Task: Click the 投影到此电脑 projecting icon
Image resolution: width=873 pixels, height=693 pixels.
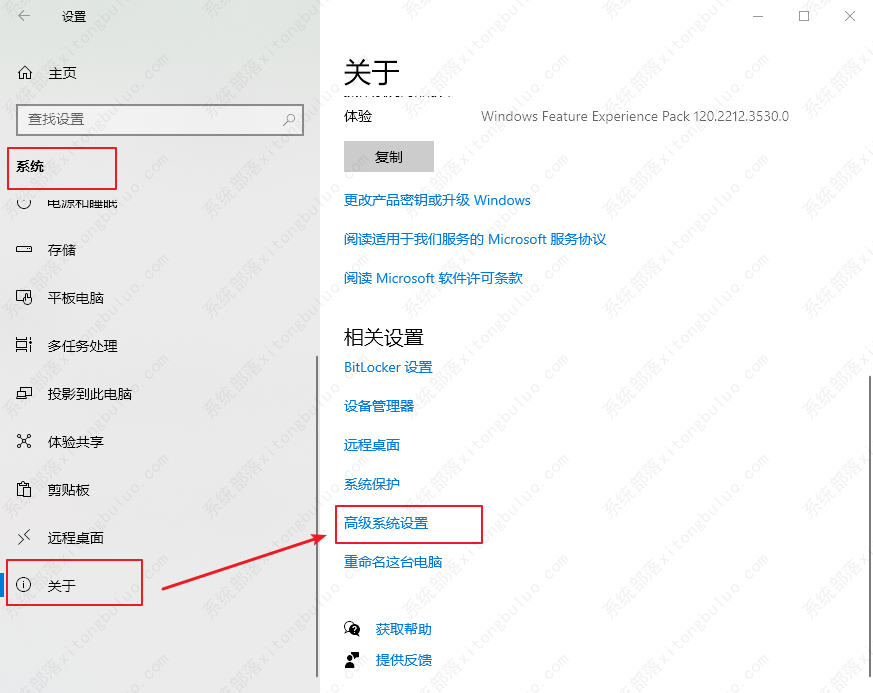Action: tap(25, 394)
